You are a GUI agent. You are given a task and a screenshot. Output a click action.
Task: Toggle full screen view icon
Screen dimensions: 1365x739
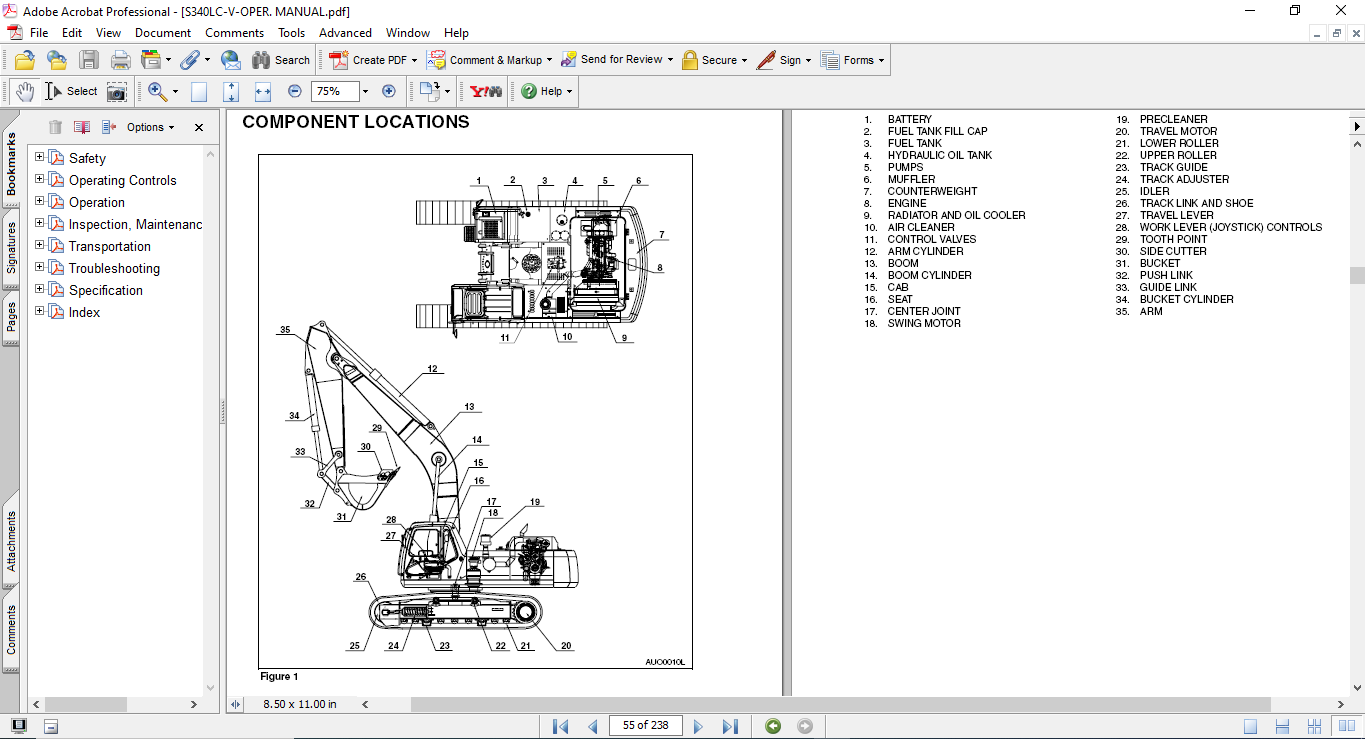(x=19, y=726)
